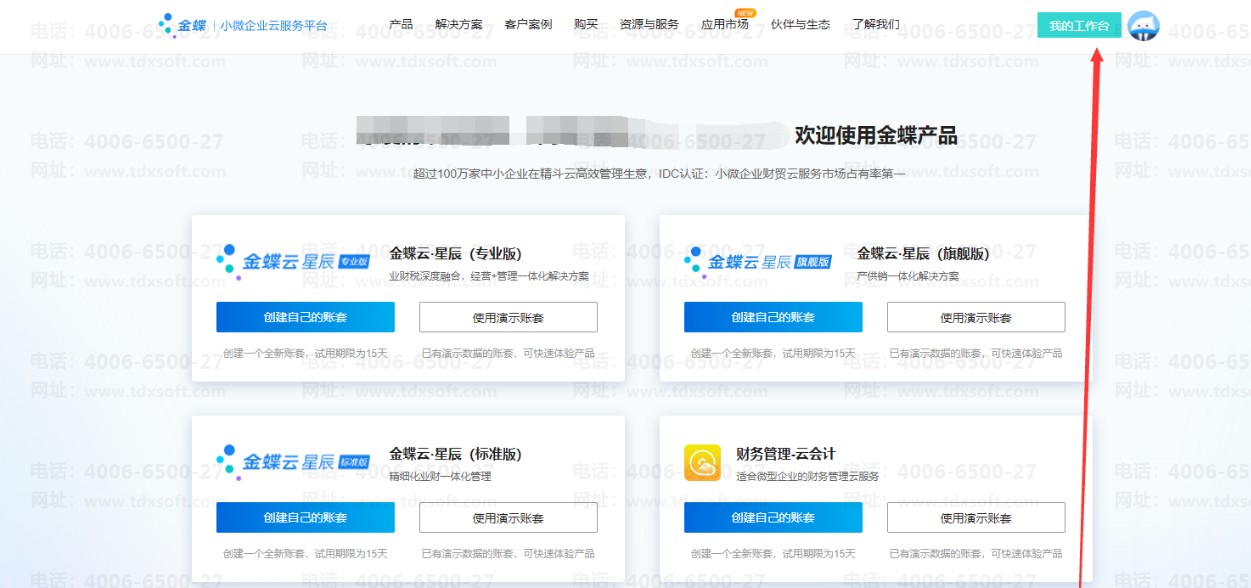Expand the 了解我们 menu

coord(875,24)
